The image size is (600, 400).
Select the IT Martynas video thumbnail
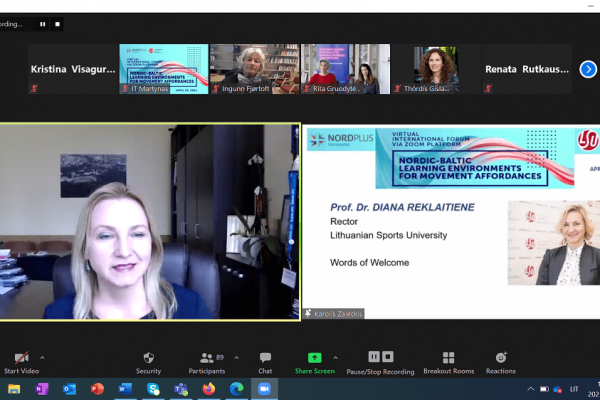pos(164,69)
